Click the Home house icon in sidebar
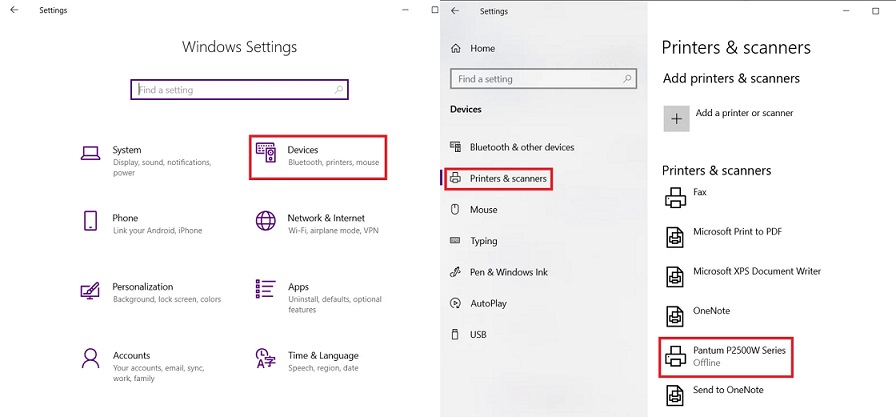896x417 pixels. [x=455, y=49]
